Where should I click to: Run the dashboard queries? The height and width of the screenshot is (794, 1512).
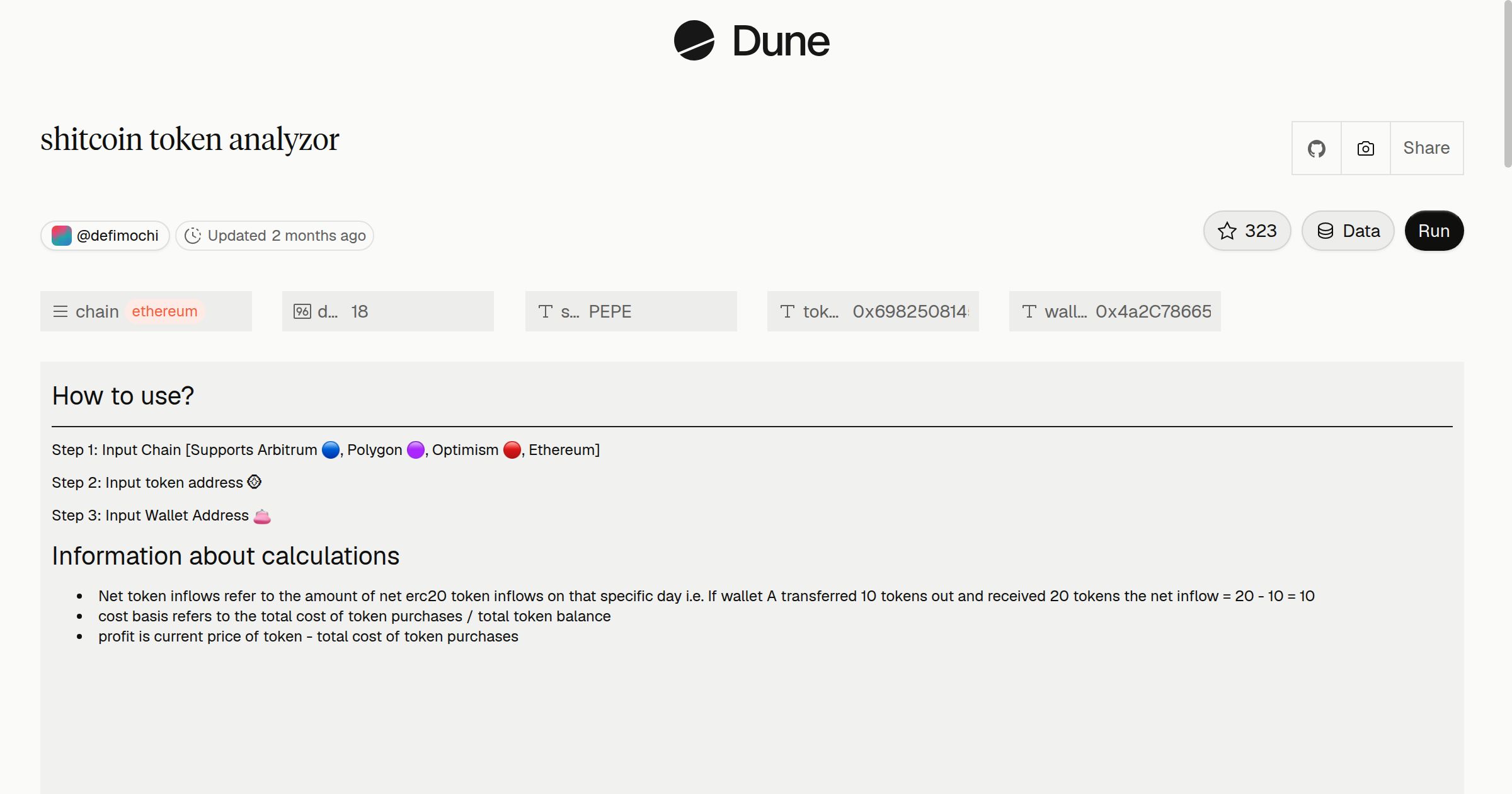coord(1434,231)
